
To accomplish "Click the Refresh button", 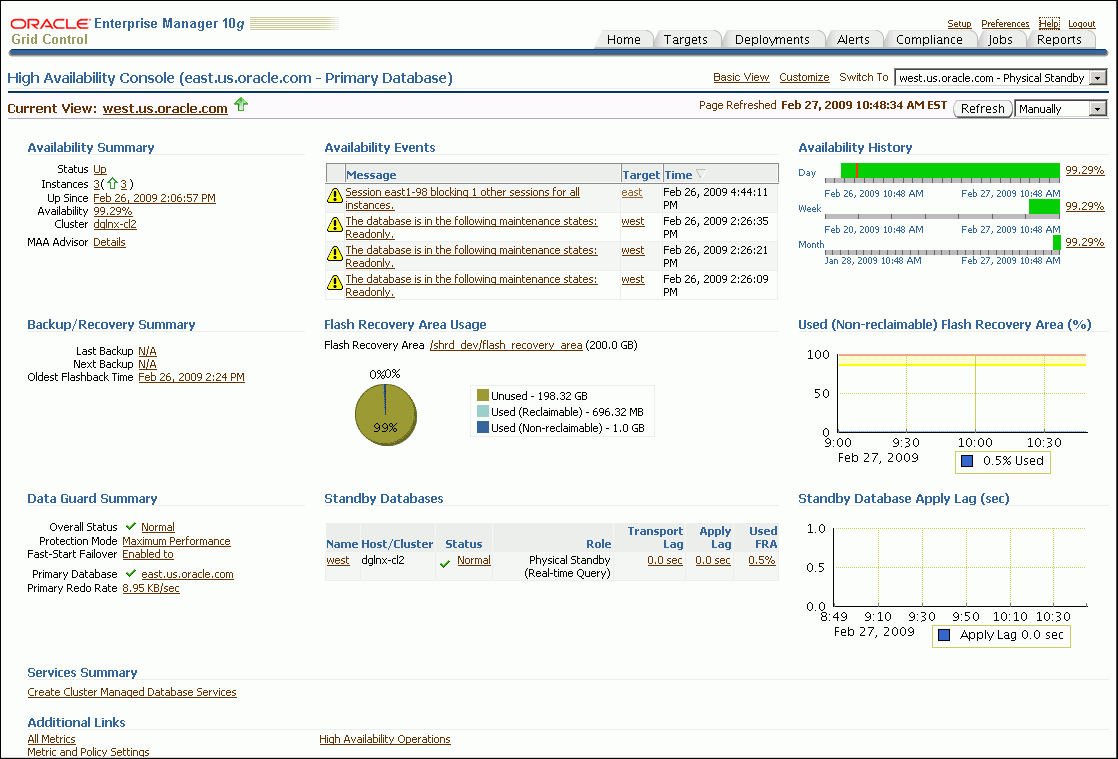I will point(982,108).
